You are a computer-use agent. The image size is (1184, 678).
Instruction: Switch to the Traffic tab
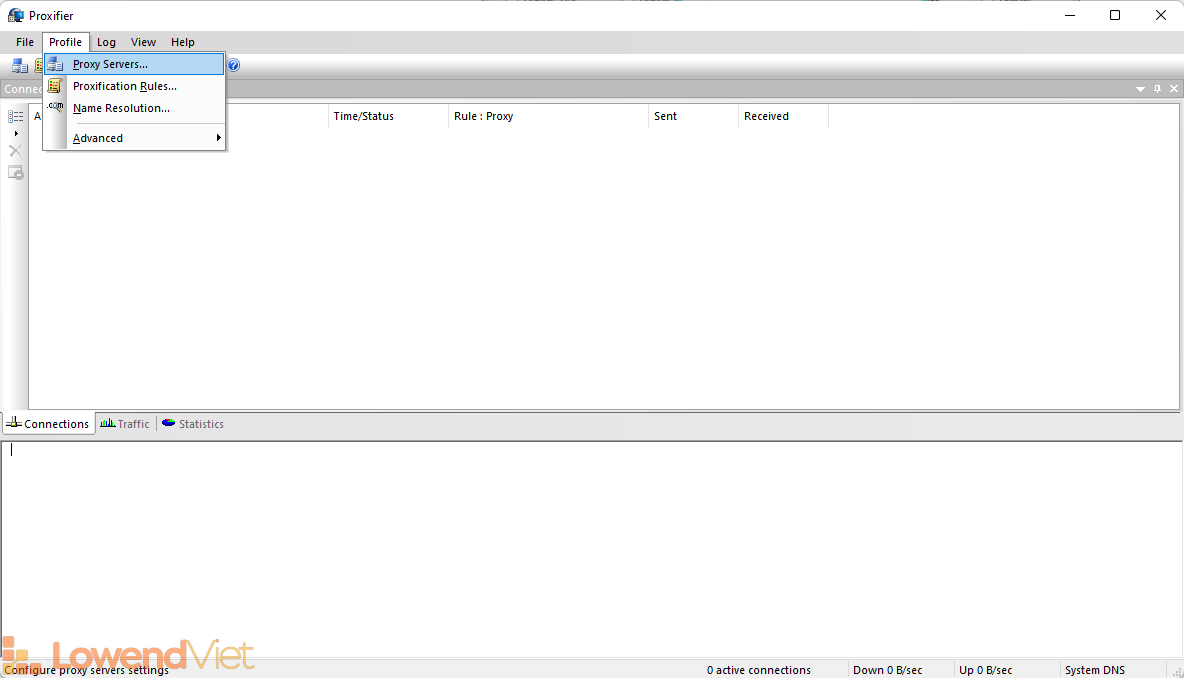(125, 424)
